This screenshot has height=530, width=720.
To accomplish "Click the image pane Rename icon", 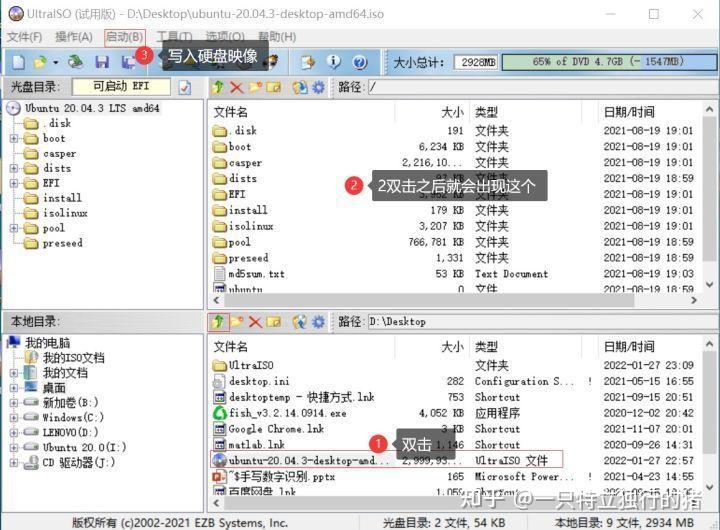I will (x=273, y=87).
